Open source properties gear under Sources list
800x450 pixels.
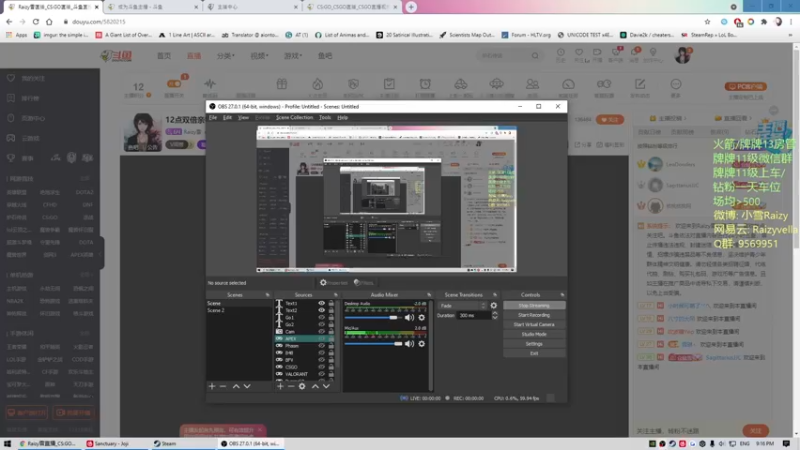(x=302, y=386)
